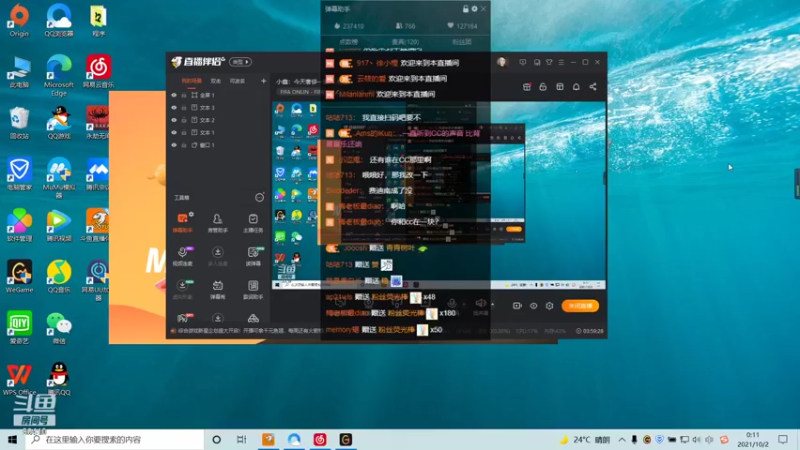800x450 pixels.
Task: Click the bell notification icon in the stream toolbar
Action: point(576,87)
